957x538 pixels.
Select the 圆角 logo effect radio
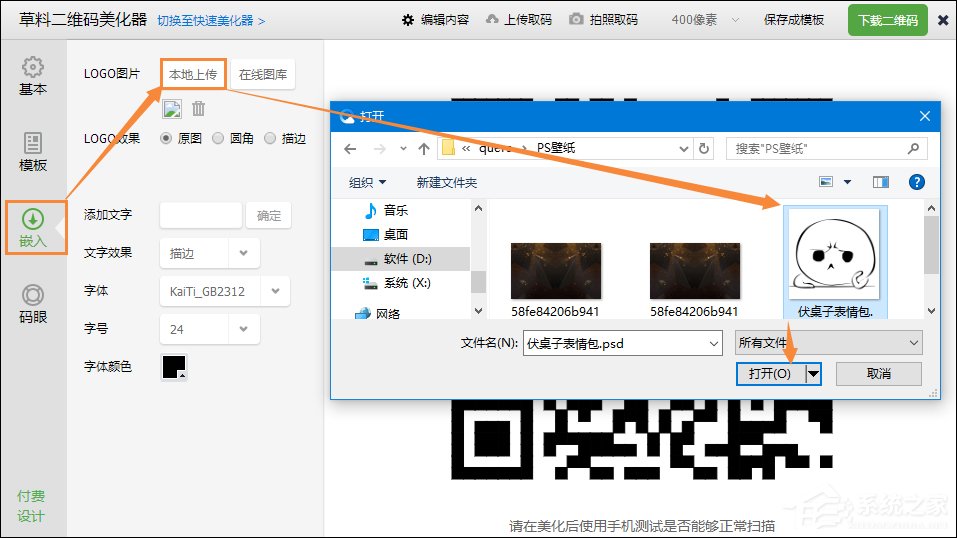coord(218,139)
